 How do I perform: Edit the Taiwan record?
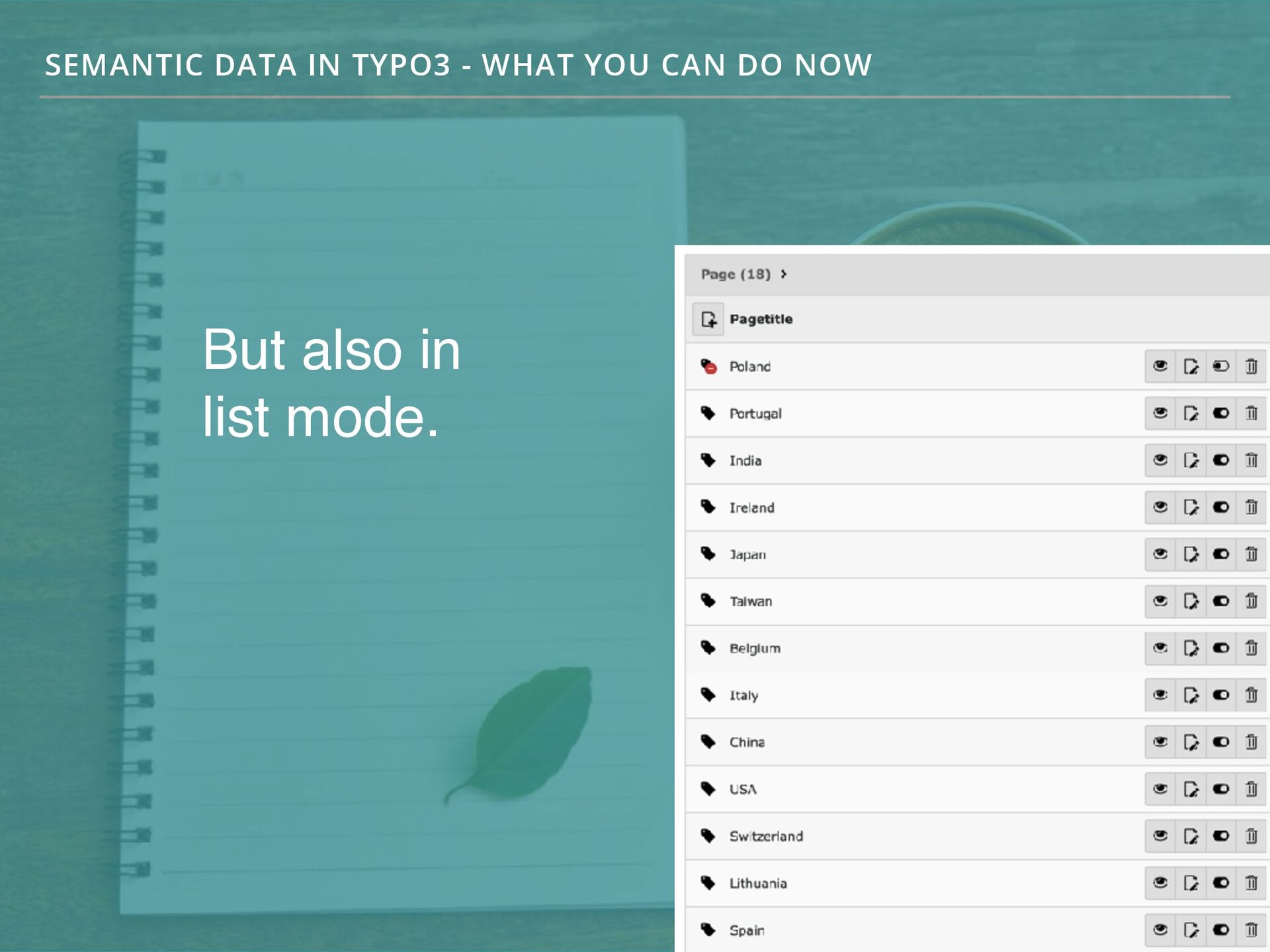coord(1191,601)
